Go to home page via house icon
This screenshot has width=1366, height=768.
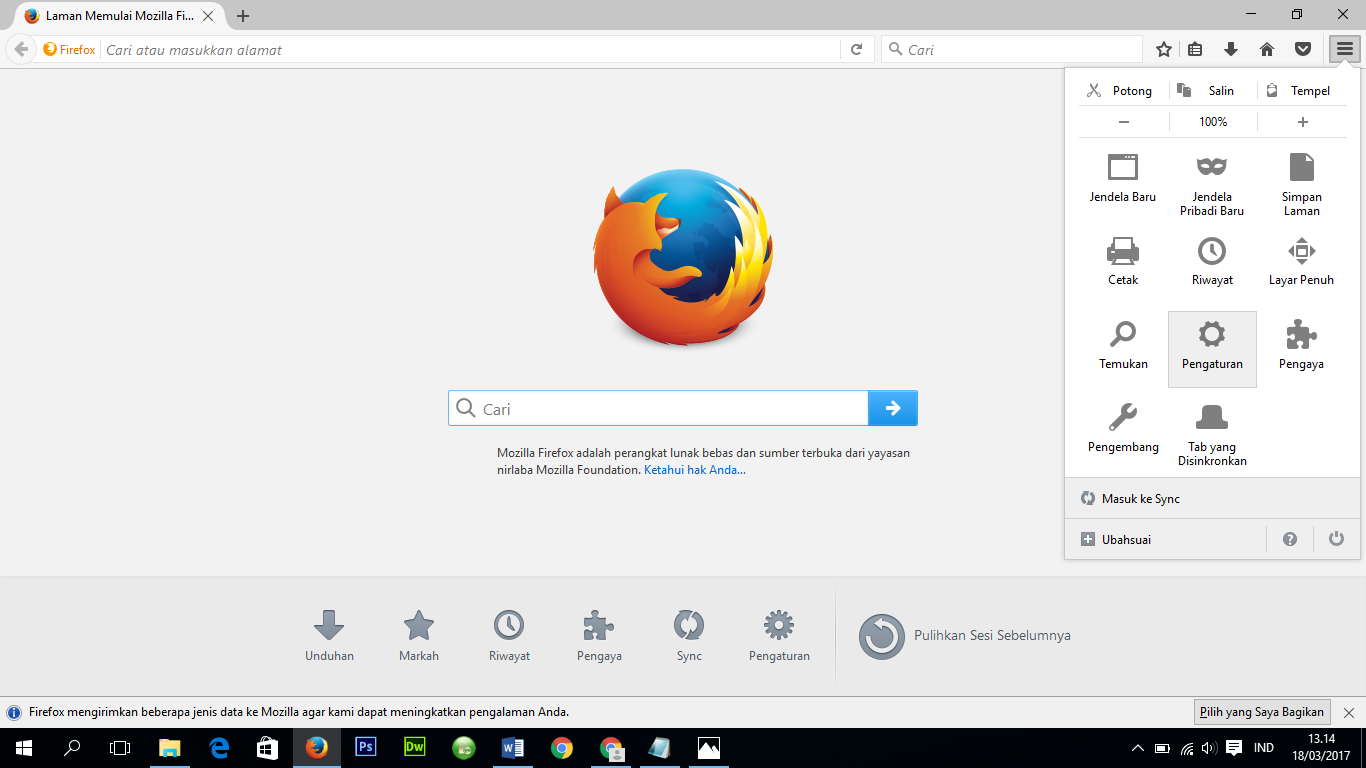click(x=1267, y=49)
